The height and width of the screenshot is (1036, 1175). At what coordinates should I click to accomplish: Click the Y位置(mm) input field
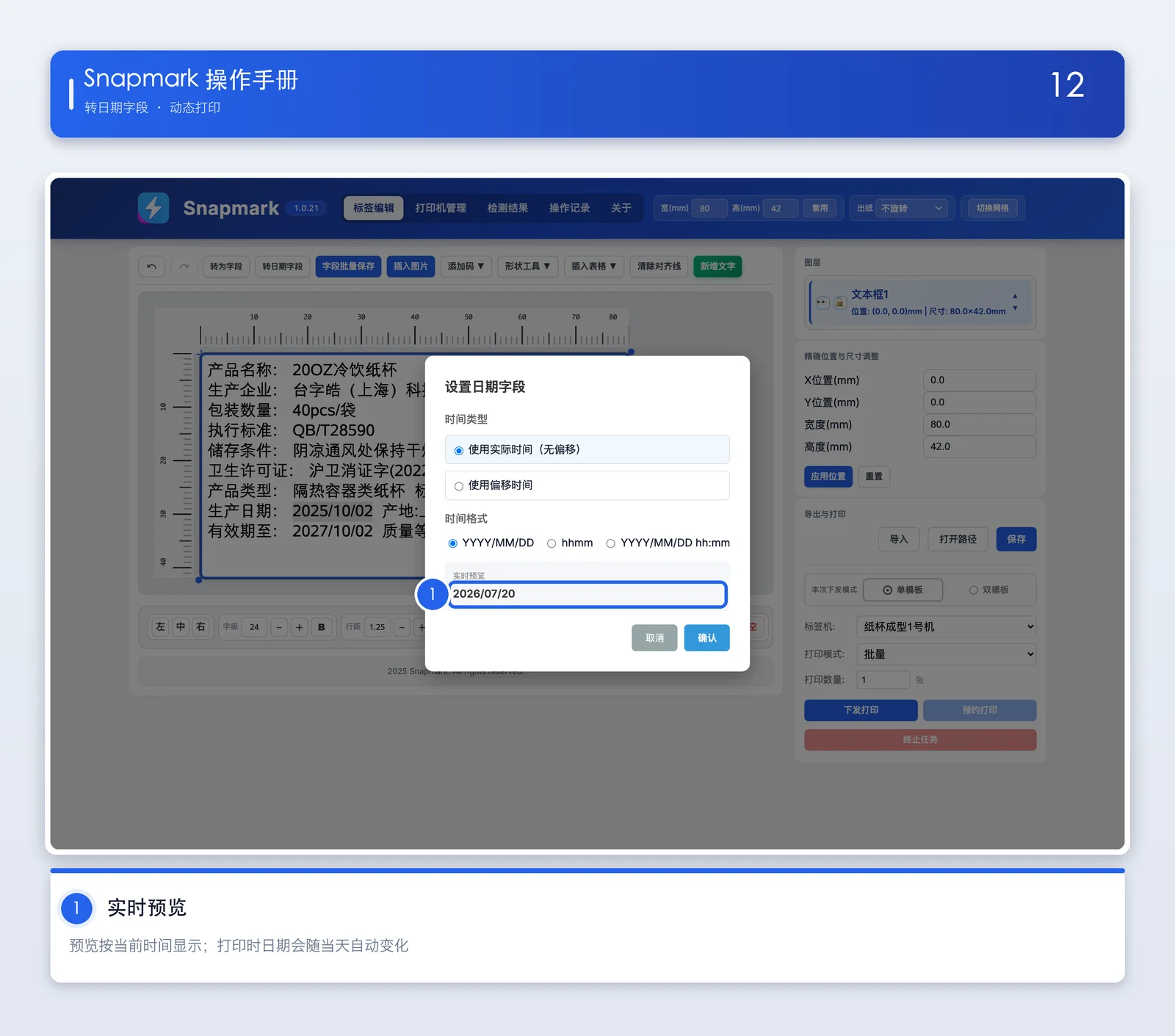pos(980,402)
